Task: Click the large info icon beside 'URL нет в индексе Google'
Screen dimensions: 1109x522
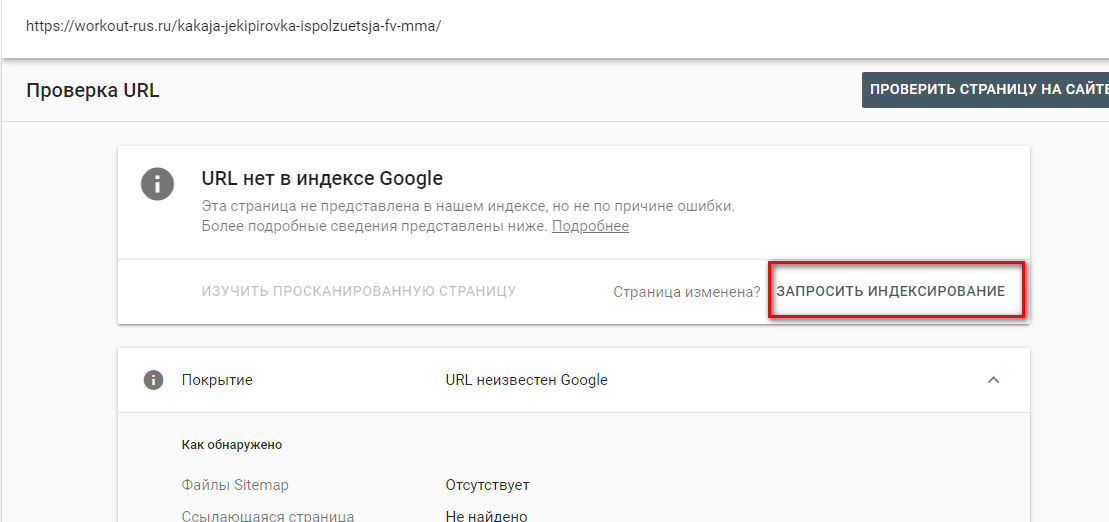Action: 157,184
